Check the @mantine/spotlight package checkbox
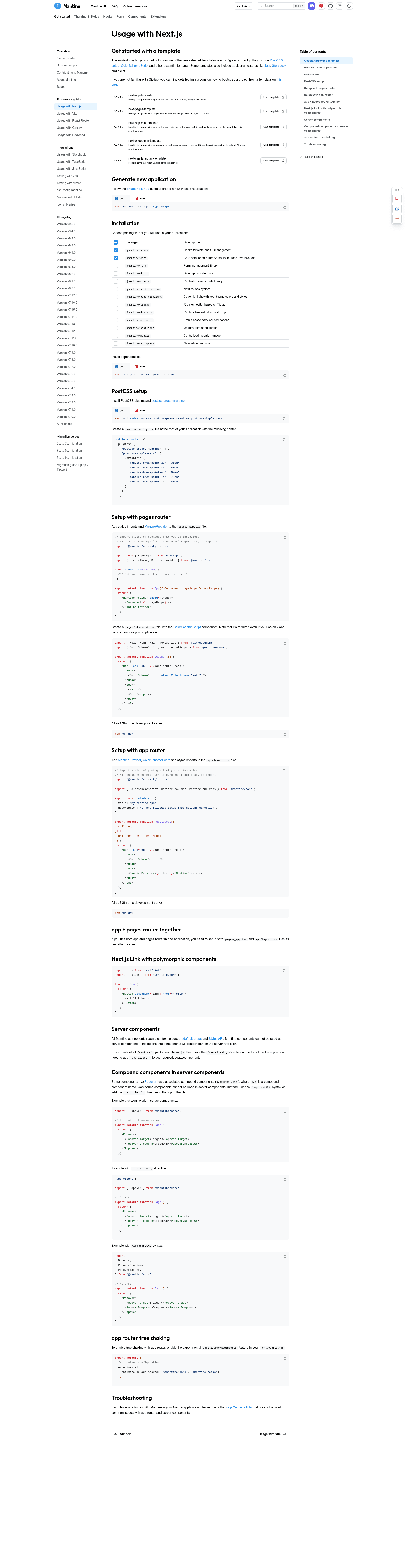407x1568 pixels. point(116,328)
